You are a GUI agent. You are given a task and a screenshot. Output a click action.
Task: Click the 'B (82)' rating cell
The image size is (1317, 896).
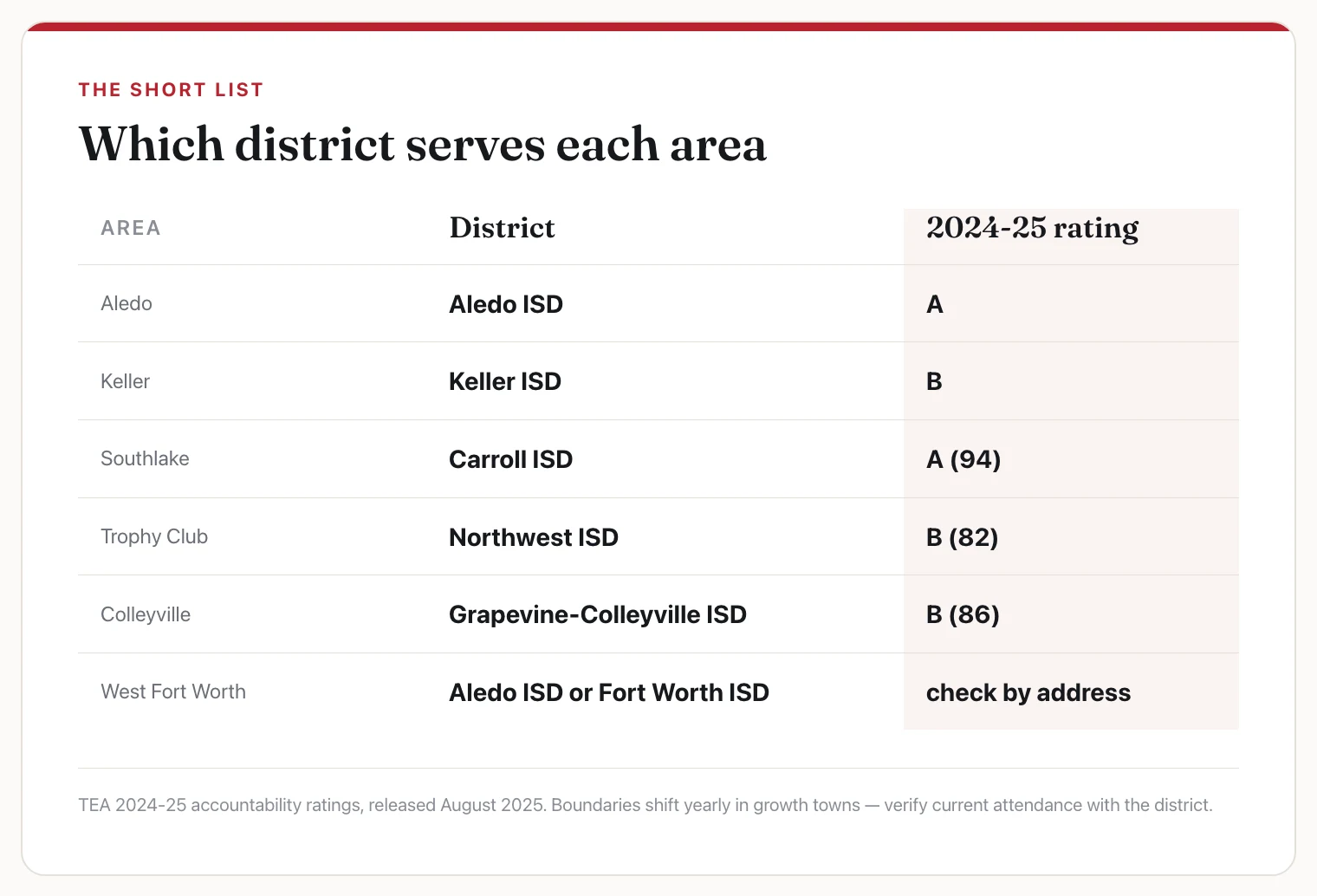tap(963, 537)
